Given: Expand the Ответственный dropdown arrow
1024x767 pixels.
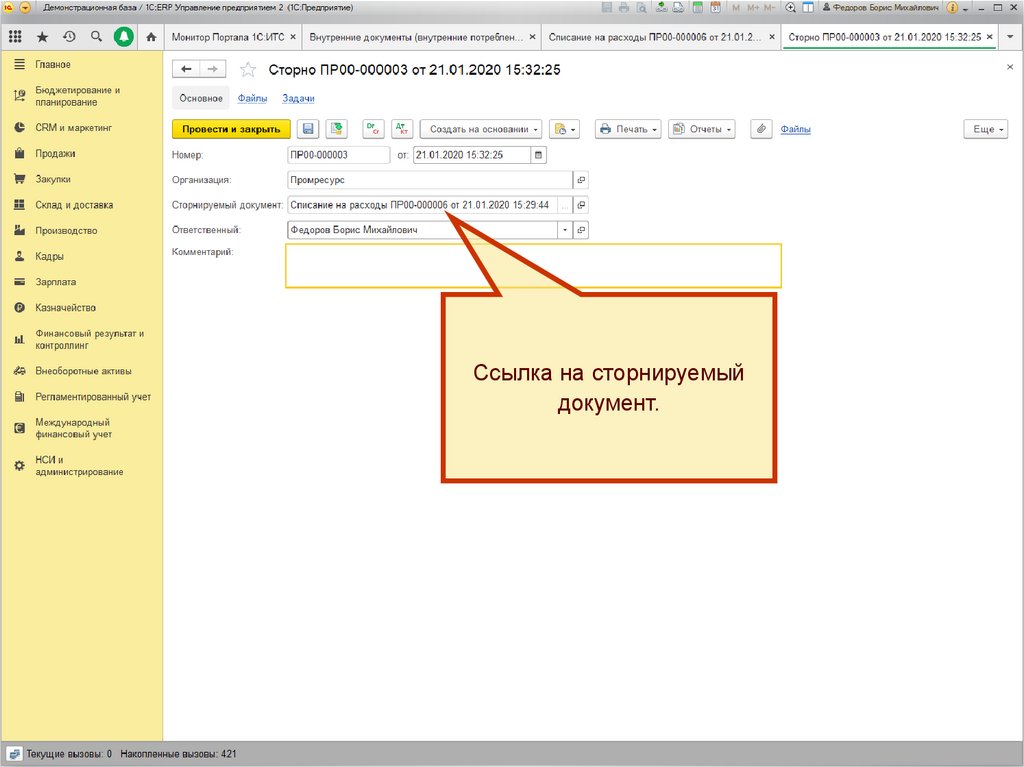Looking at the screenshot, I should click(x=565, y=230).
